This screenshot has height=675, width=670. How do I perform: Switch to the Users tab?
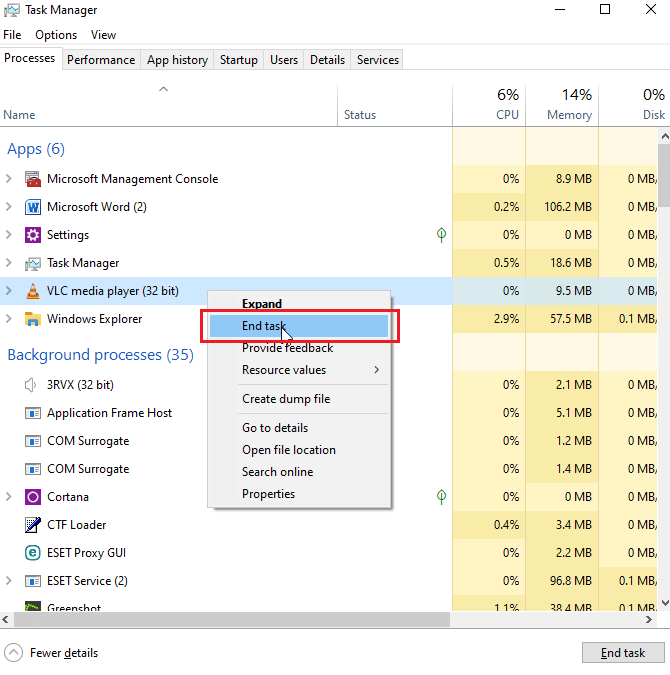pos(284,60)
